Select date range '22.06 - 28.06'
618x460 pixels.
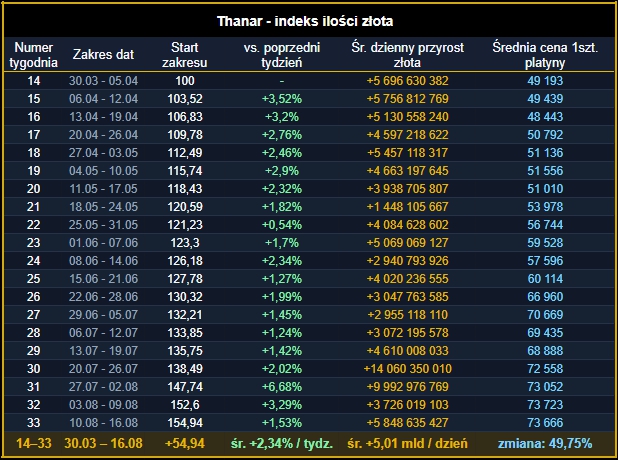click(103, 297)
